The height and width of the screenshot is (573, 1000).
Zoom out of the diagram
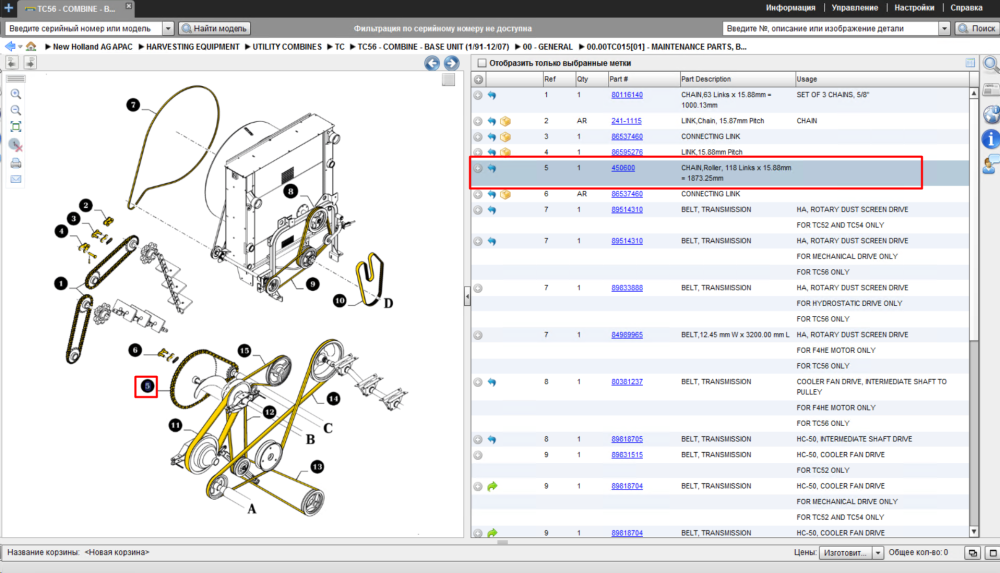(16, 110)
